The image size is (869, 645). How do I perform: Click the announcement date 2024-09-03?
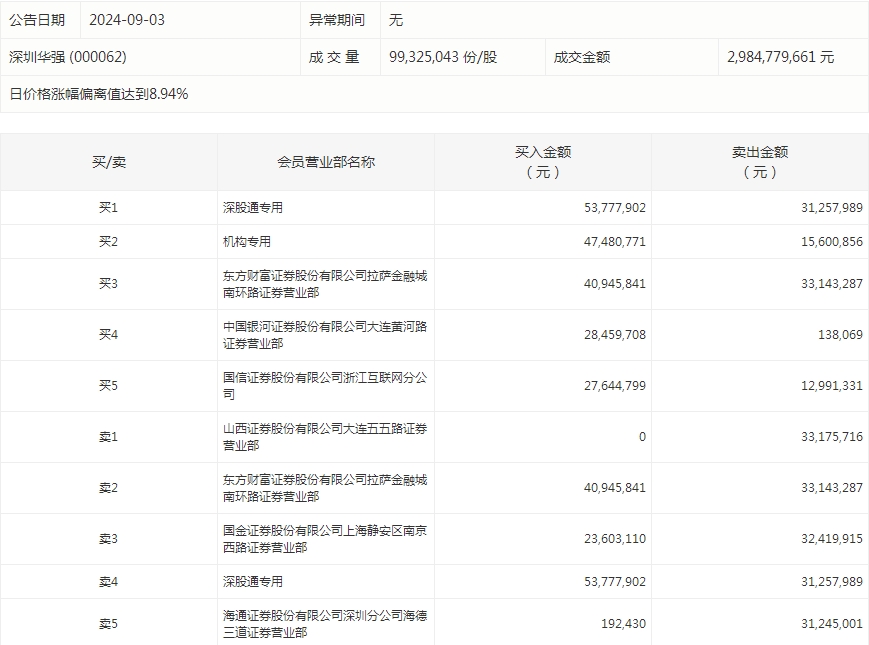pos(127,20)
